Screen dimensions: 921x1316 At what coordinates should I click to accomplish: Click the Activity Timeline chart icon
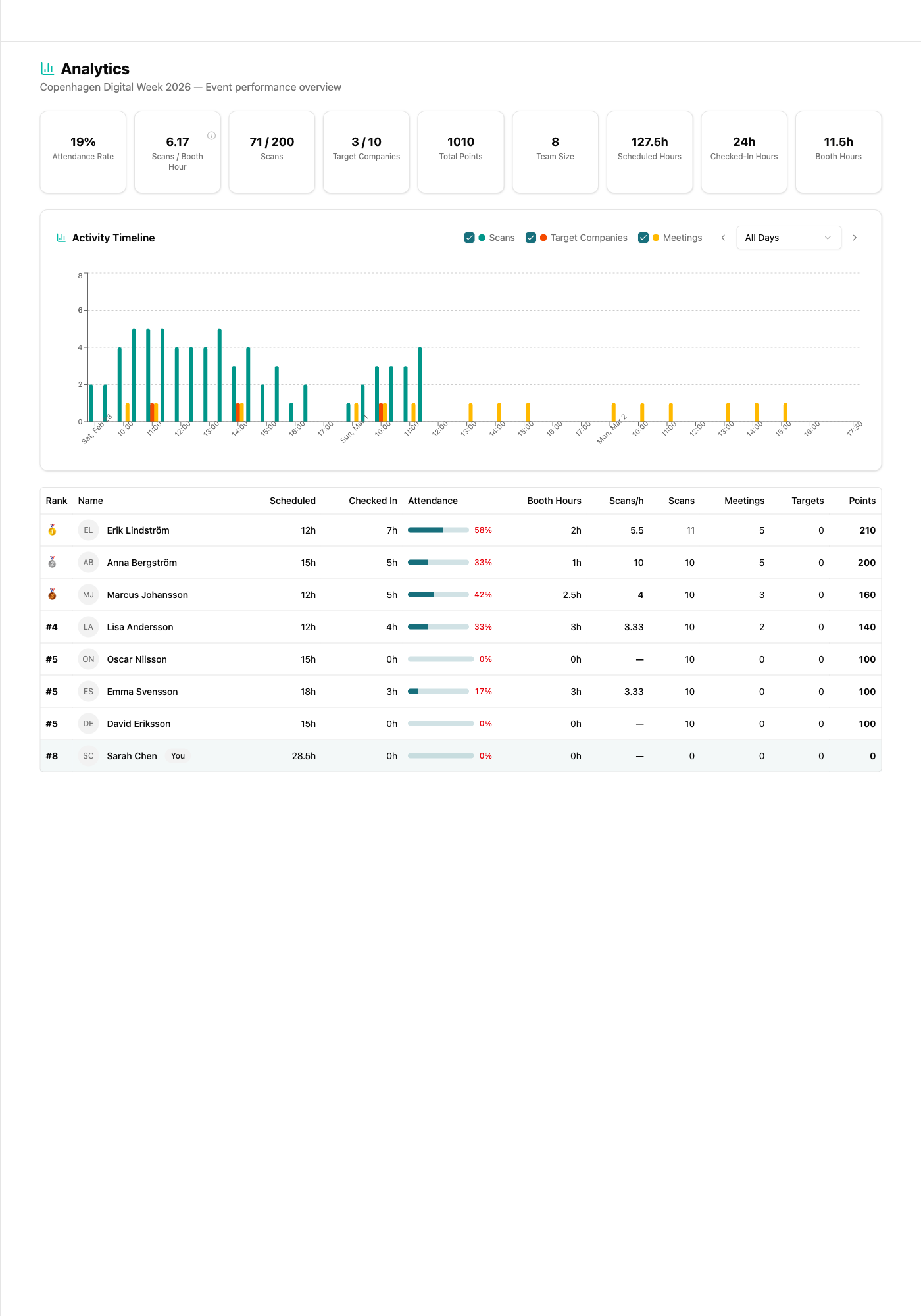[61, 238]
